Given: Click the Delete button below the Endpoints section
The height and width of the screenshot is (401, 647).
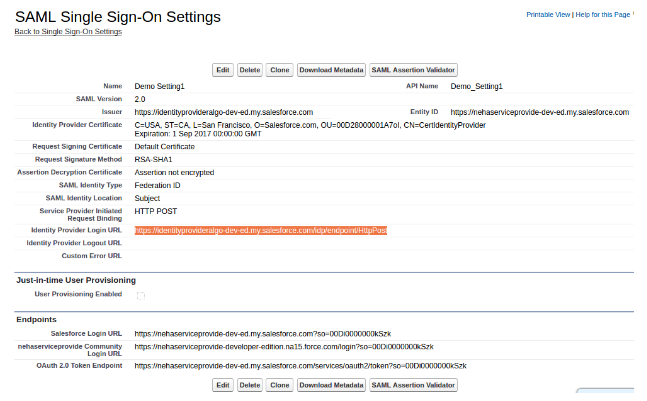Looking at the screenshot, I should [250, 385].
